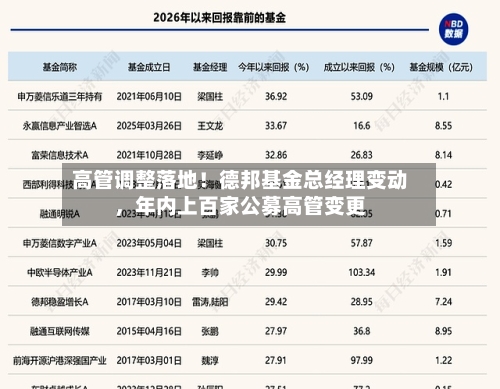Click manager name 王文龙

click(210, 126)
